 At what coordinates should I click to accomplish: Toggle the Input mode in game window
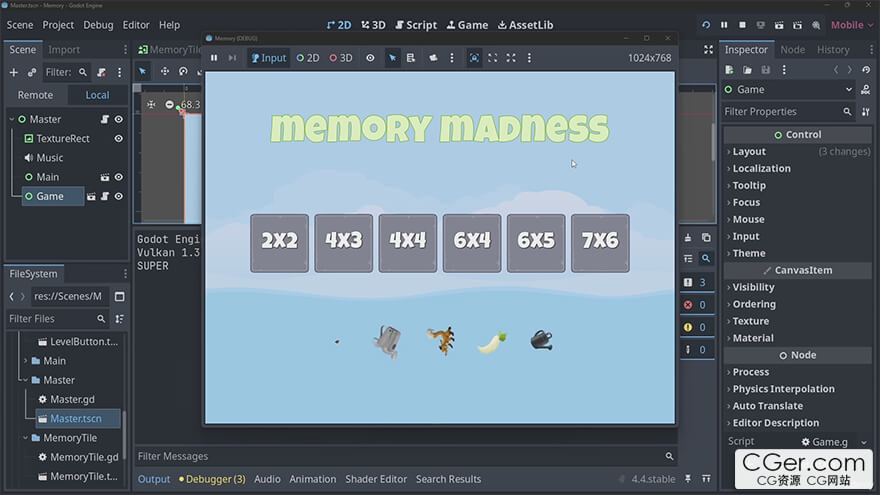click(x=268, y=58)
